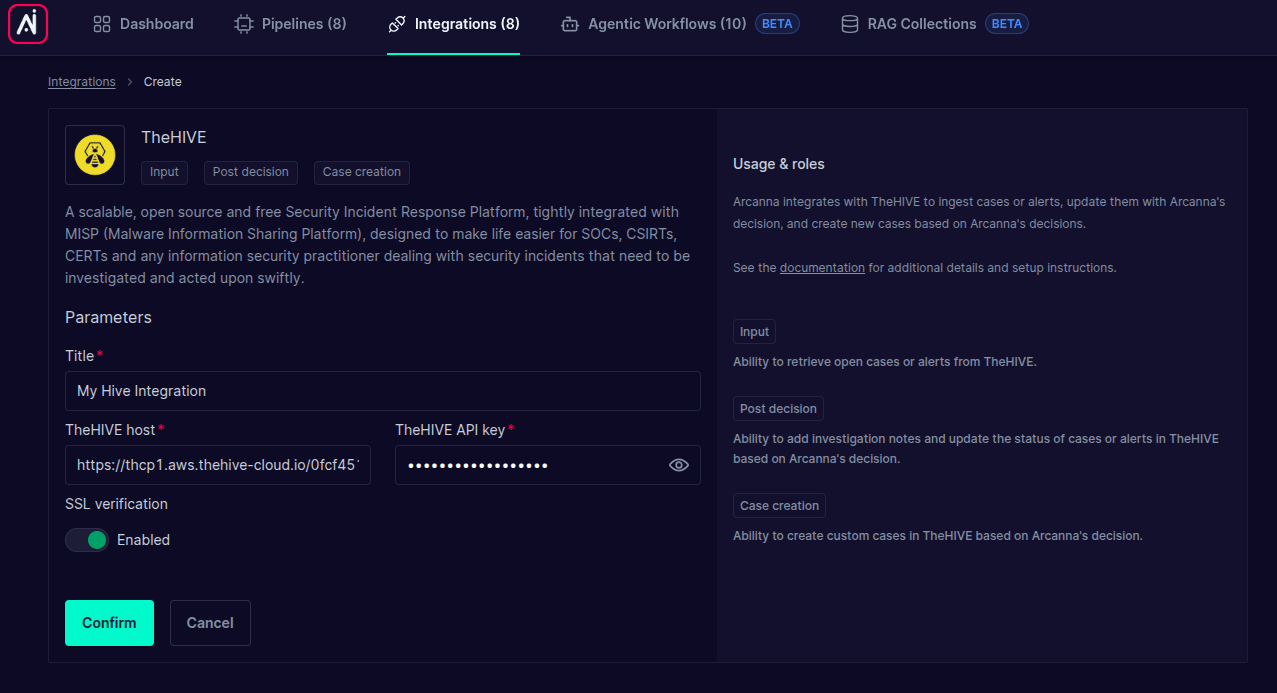This screenshot has height=693, width=1277.
Task: Click the SSL verification label
Action: 116,504
